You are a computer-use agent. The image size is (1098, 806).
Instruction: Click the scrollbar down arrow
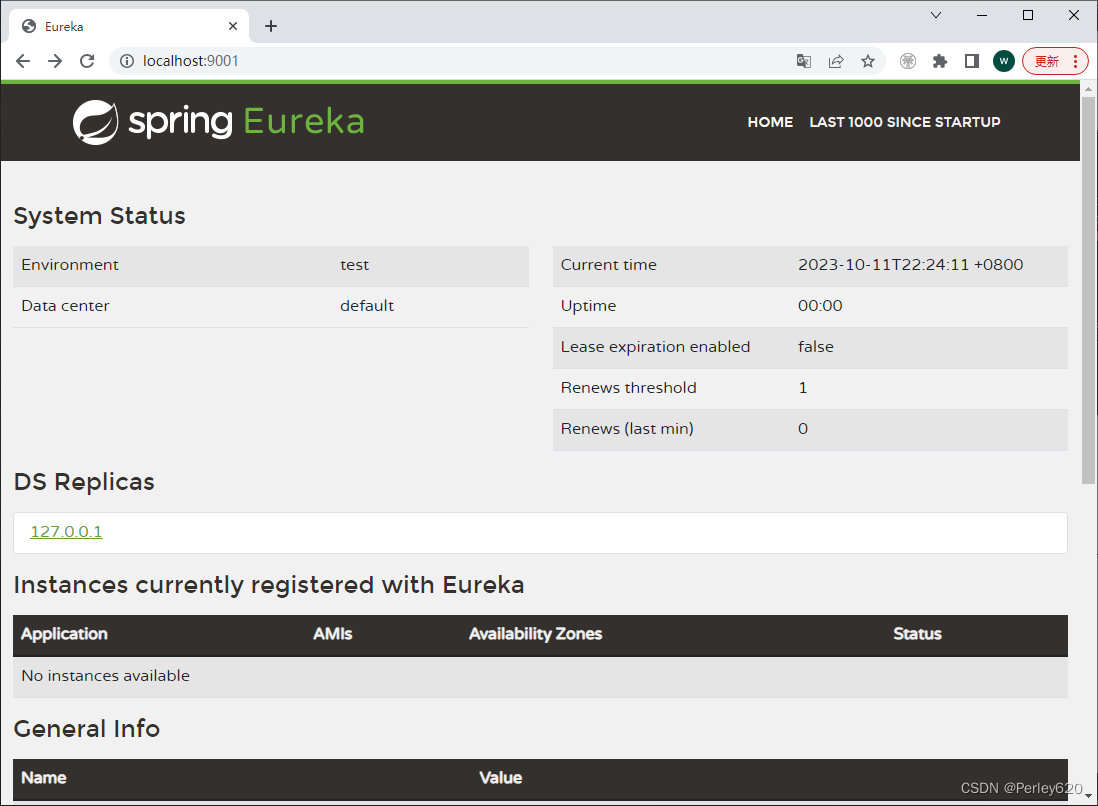tap(1088, 795)
